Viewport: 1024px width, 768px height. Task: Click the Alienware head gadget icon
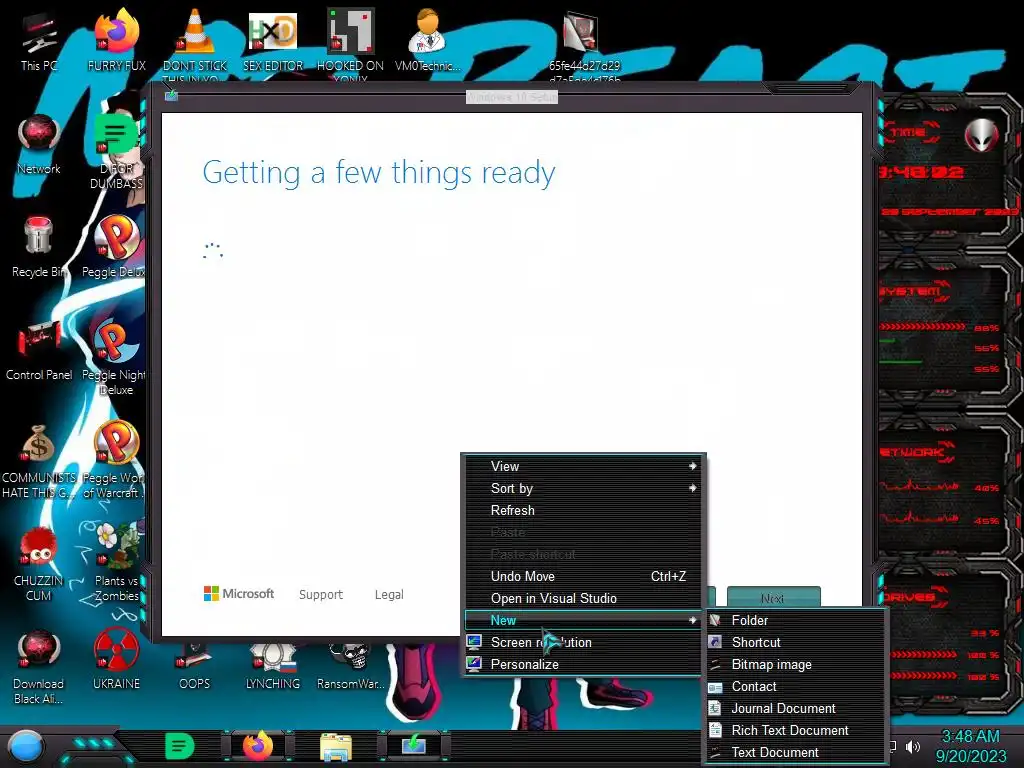981,135
